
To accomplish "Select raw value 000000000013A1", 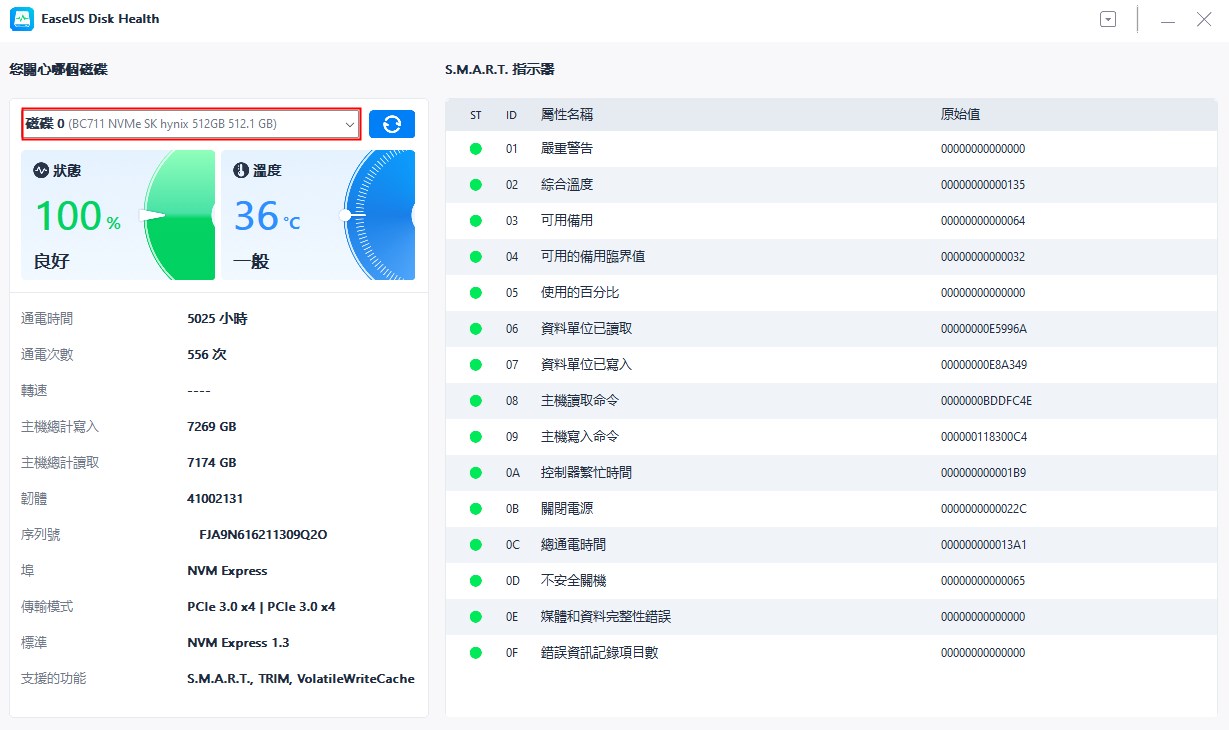I will [x=983, y=545].
